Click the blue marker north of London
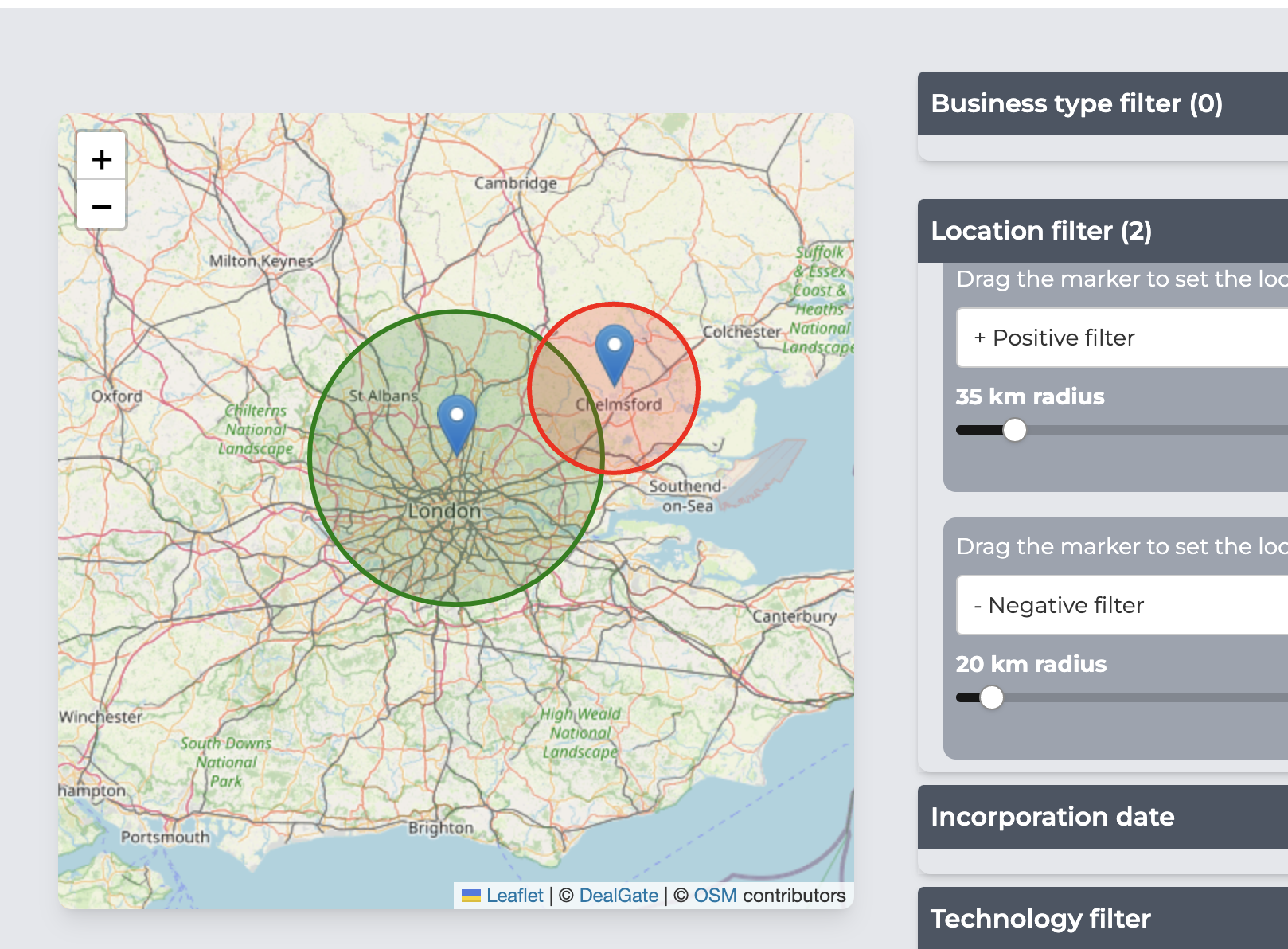 click(x=457, y=425)
